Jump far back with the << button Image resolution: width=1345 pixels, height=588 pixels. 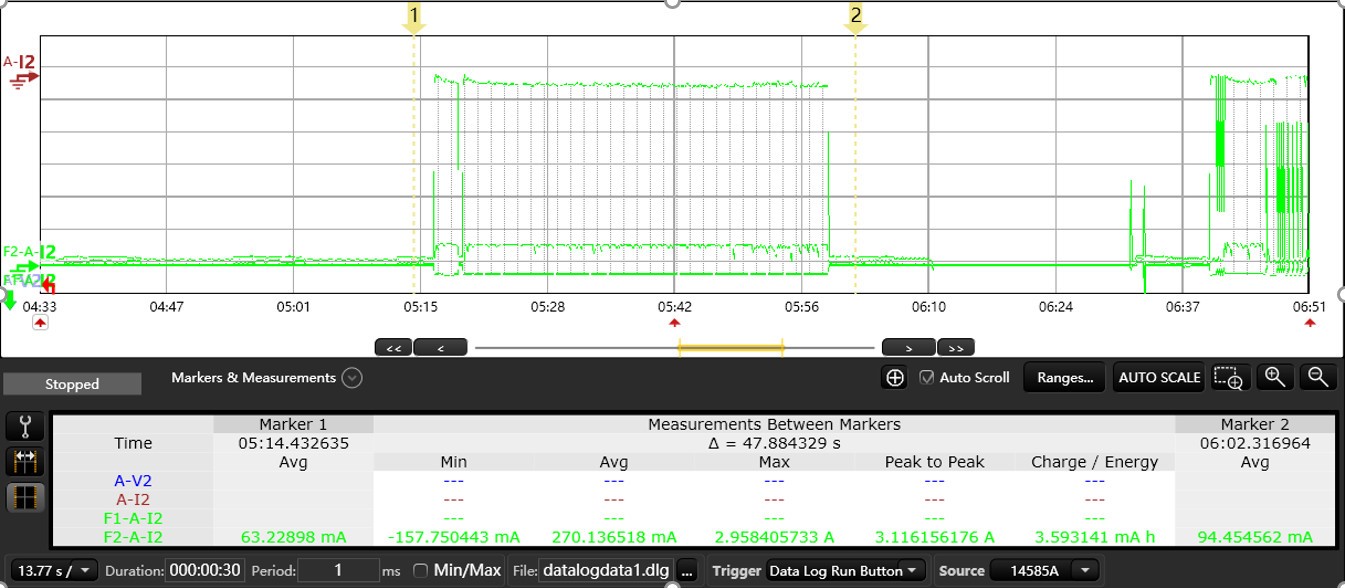coord(393,348)
